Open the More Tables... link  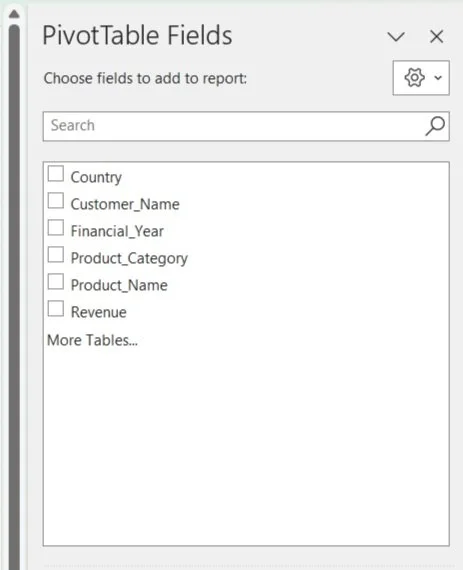(x=92, y=340)
